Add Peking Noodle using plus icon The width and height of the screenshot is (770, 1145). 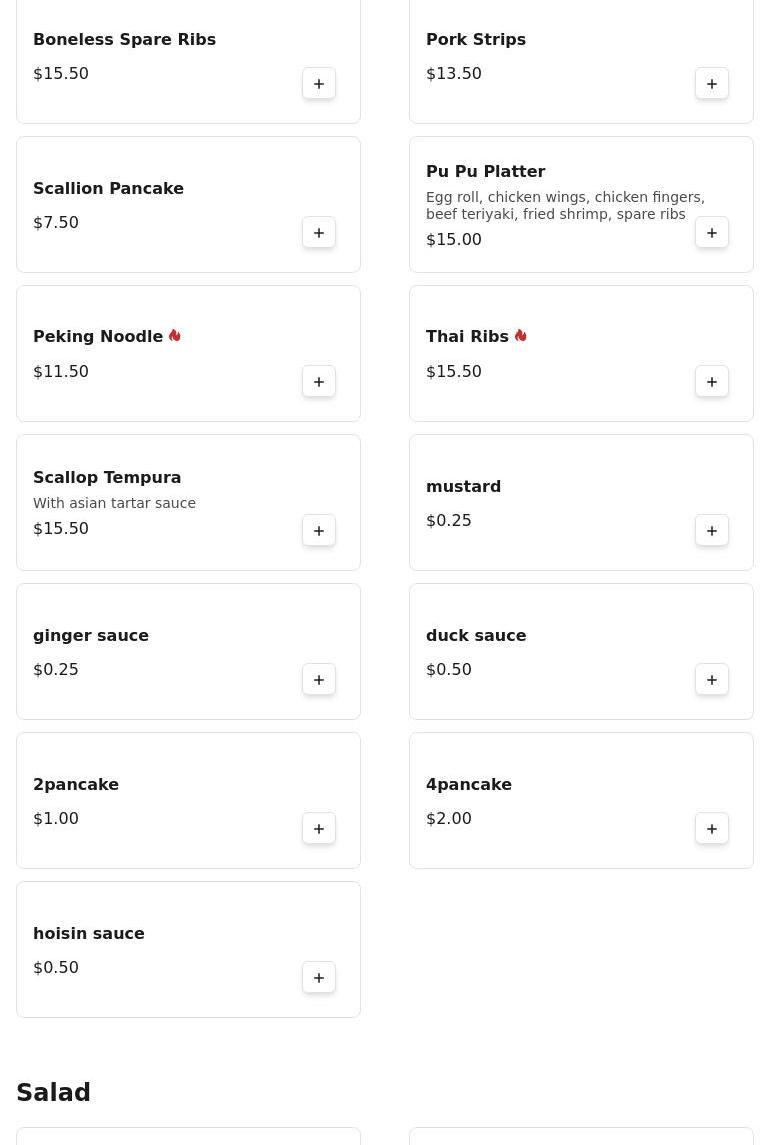click(x=319, y=382)
